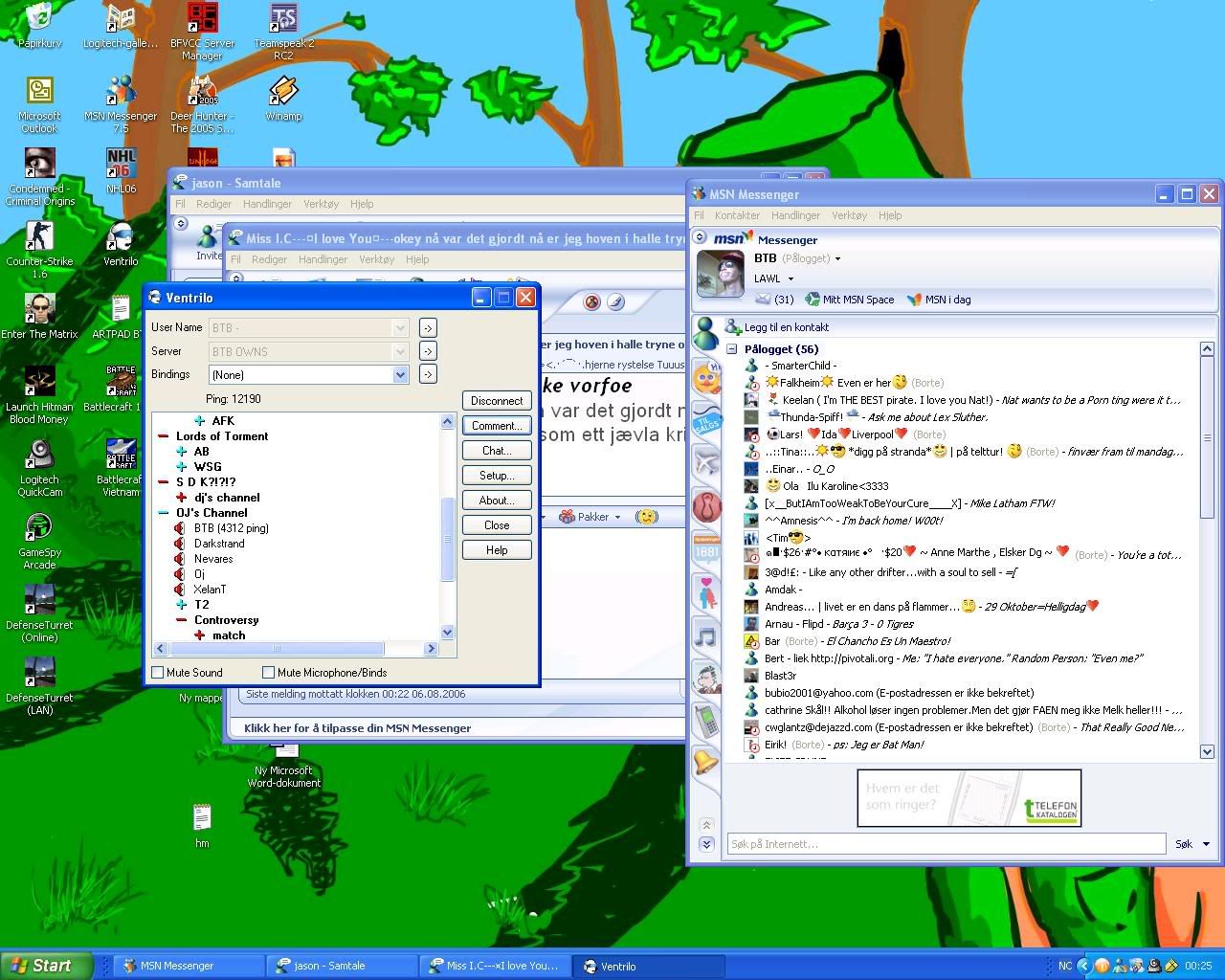Image resolution: width=1225 pixels, height=980 pixels.
Task: Click the bell alerts tab in MSN sidebar
Action: pos(706,762)
